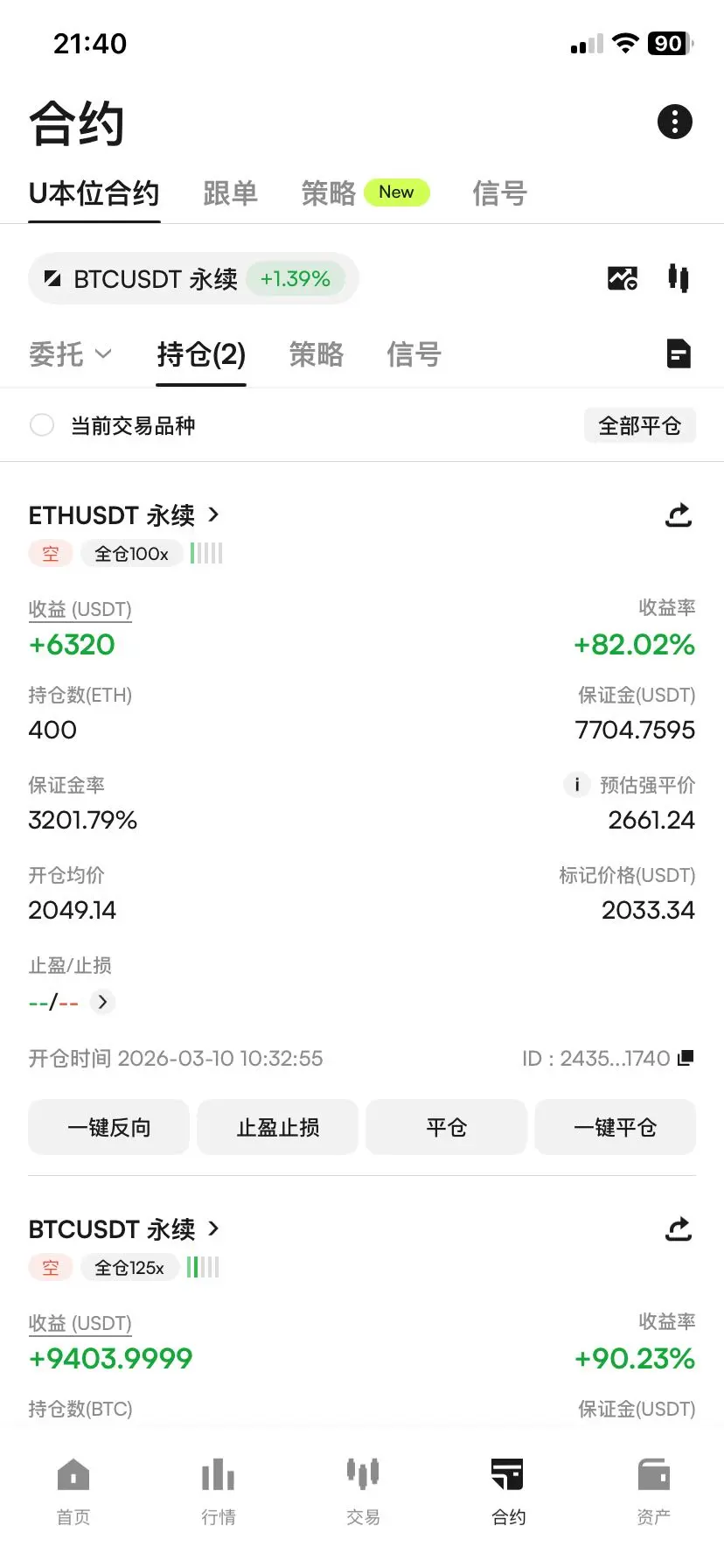Open ETHUSDT 永续 contract details chevron
The image size is (724, 1568).
click(x=213, y=514)
